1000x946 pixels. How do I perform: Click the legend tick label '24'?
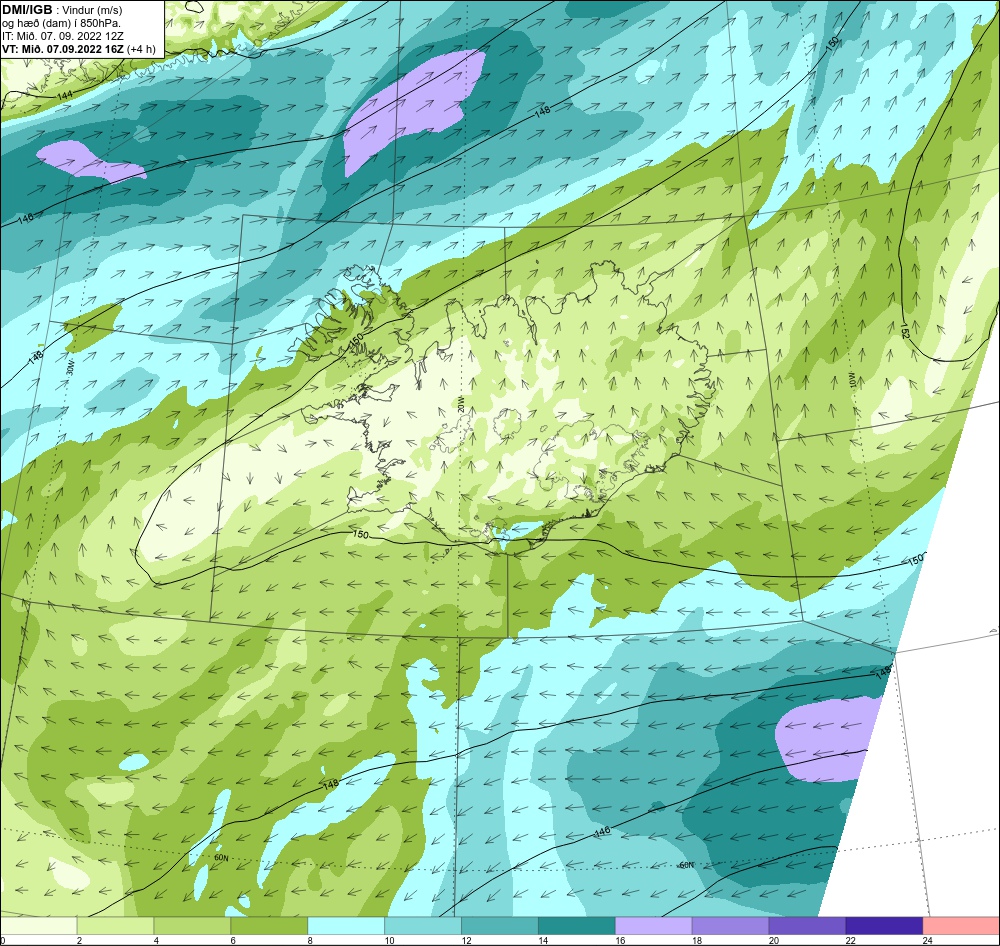coord(928,940)
